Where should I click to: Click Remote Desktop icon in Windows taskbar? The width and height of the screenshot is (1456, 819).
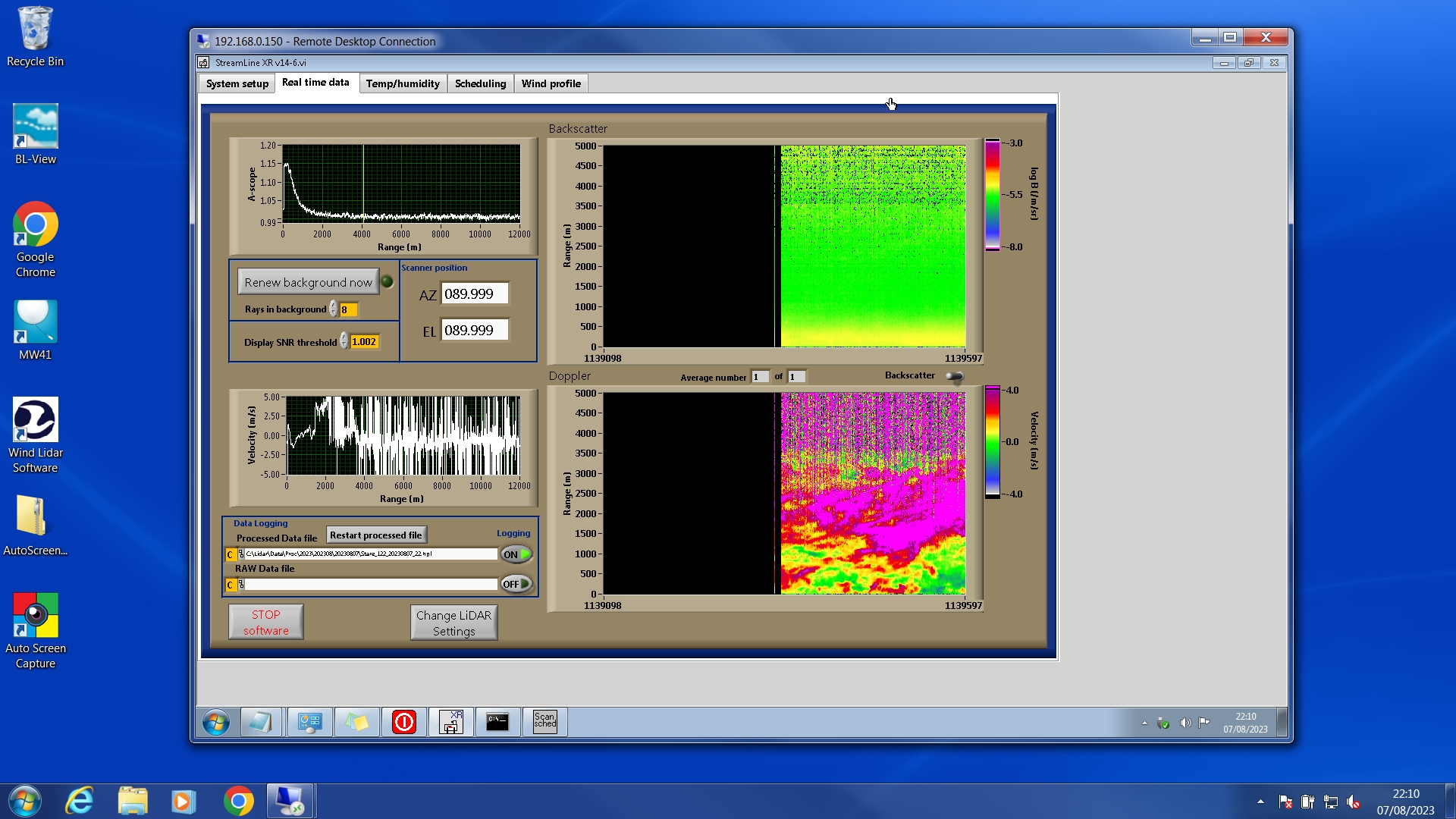[290, 801]
